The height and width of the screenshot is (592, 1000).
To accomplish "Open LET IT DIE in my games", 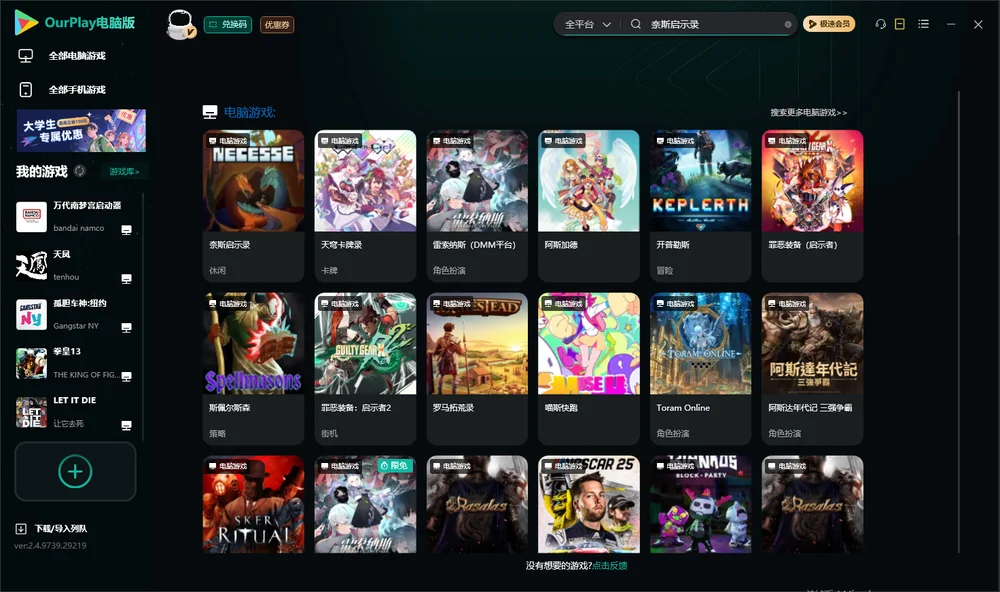I will 74,412.
